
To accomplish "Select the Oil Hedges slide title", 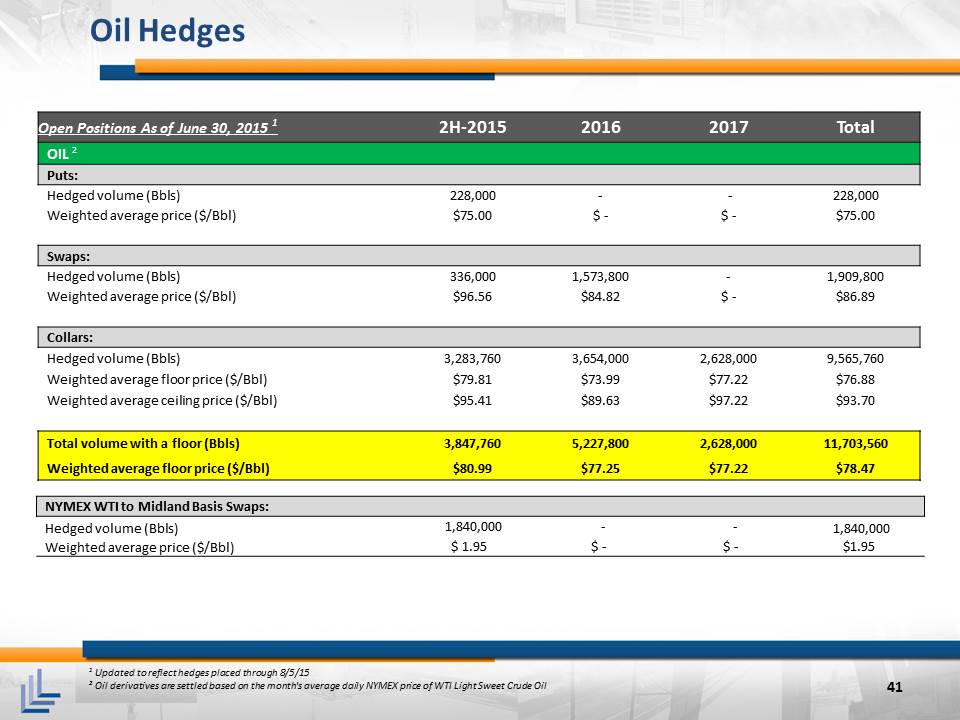I will [167, 31].
